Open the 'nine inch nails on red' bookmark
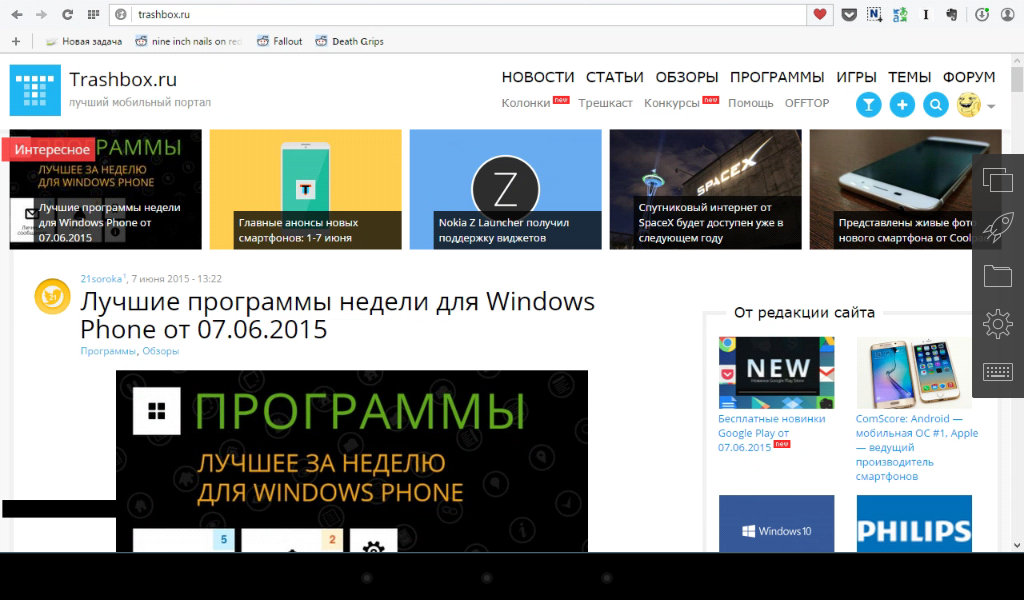The image size is (1024, 600). tap(188, 41)
